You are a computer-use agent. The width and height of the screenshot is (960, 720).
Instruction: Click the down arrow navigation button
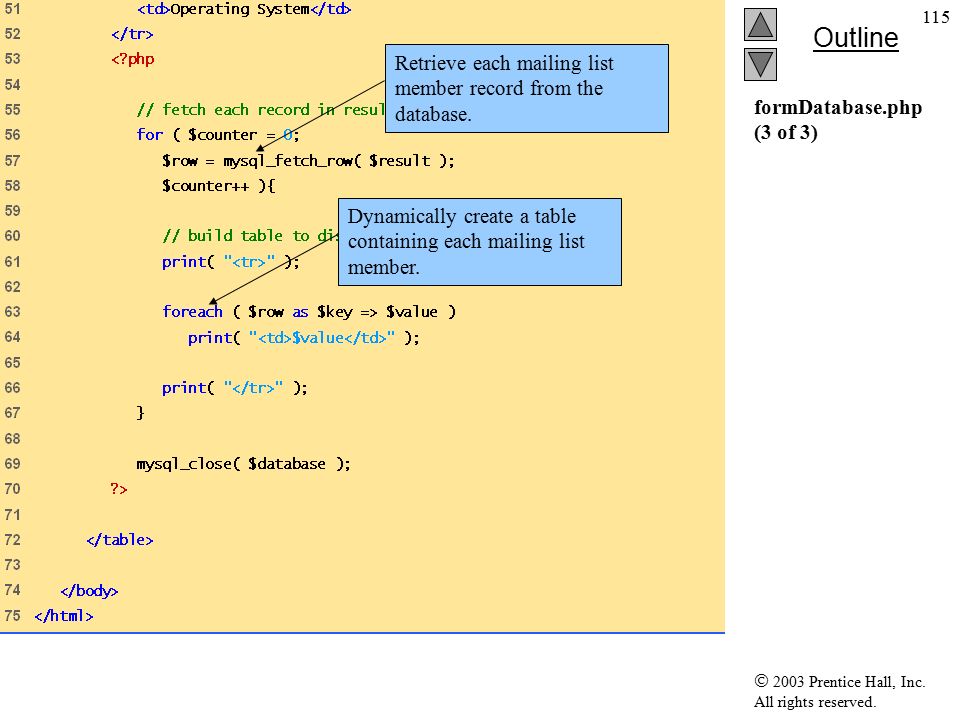tap(760, 64)
